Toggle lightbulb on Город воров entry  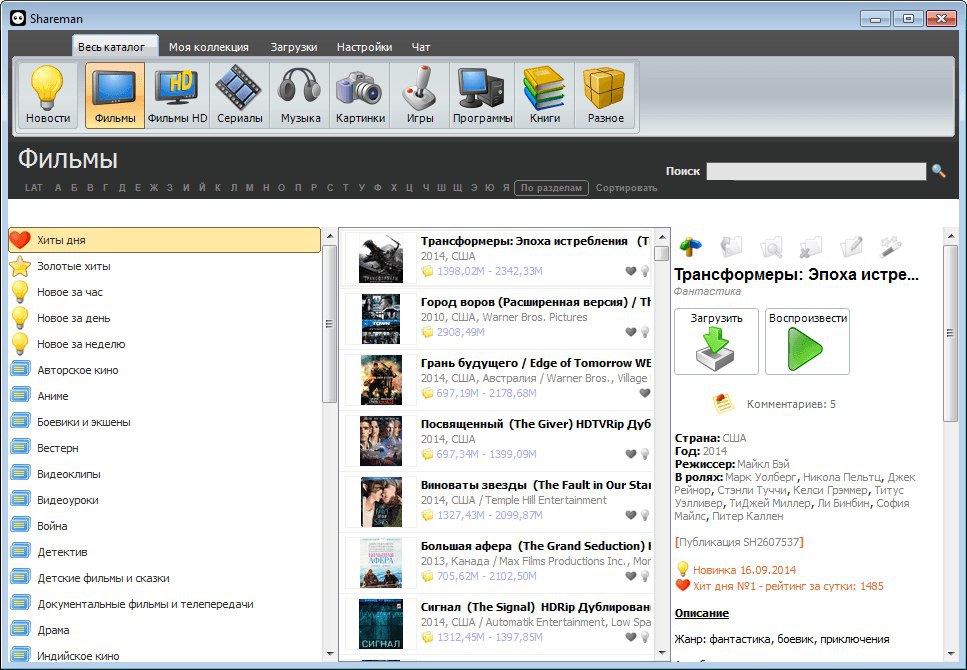tap(645, 332)
